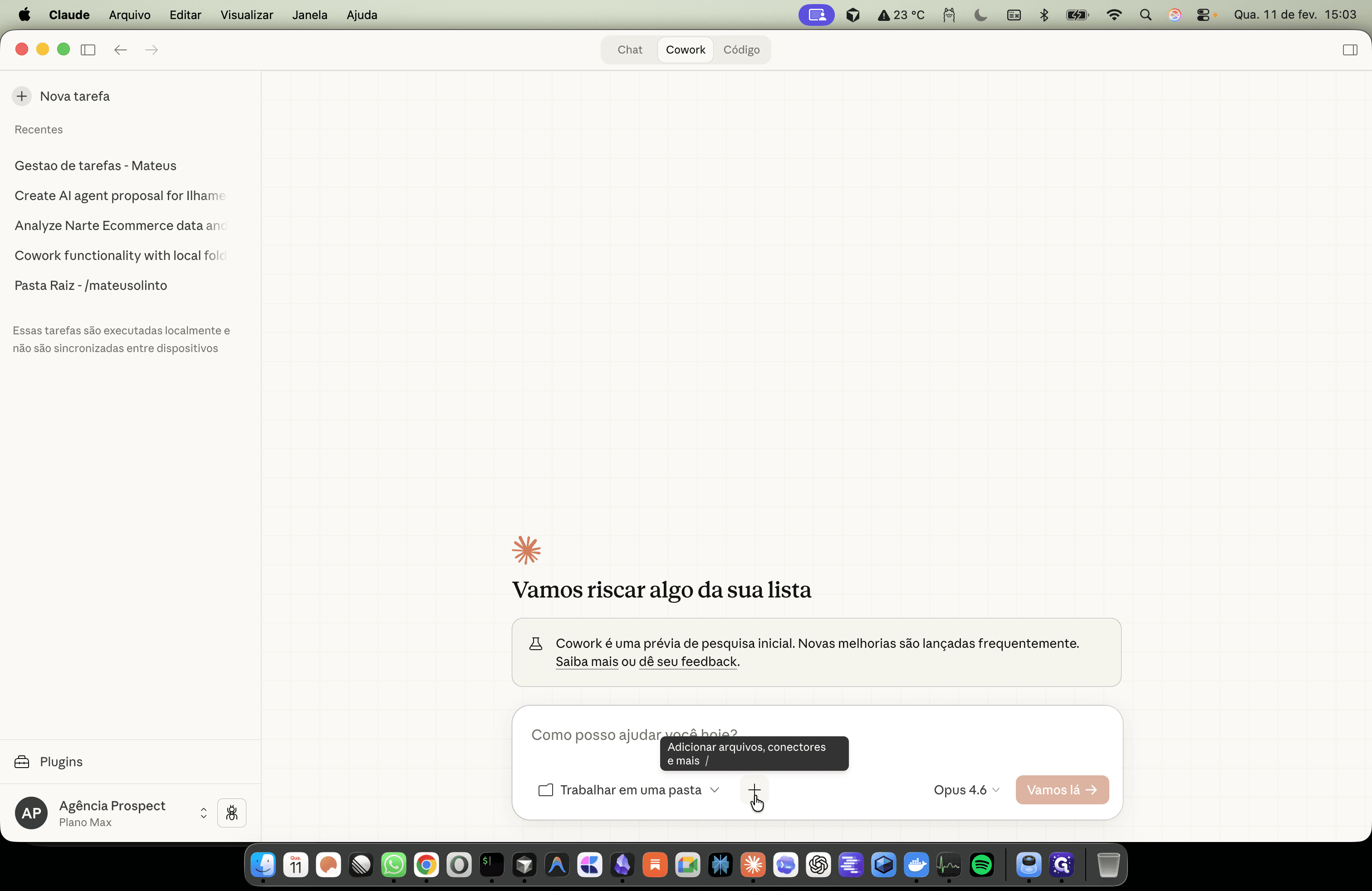The image size is (1372, 891).
Task: Open the dê seu feedback link
Action: point(688,661)
